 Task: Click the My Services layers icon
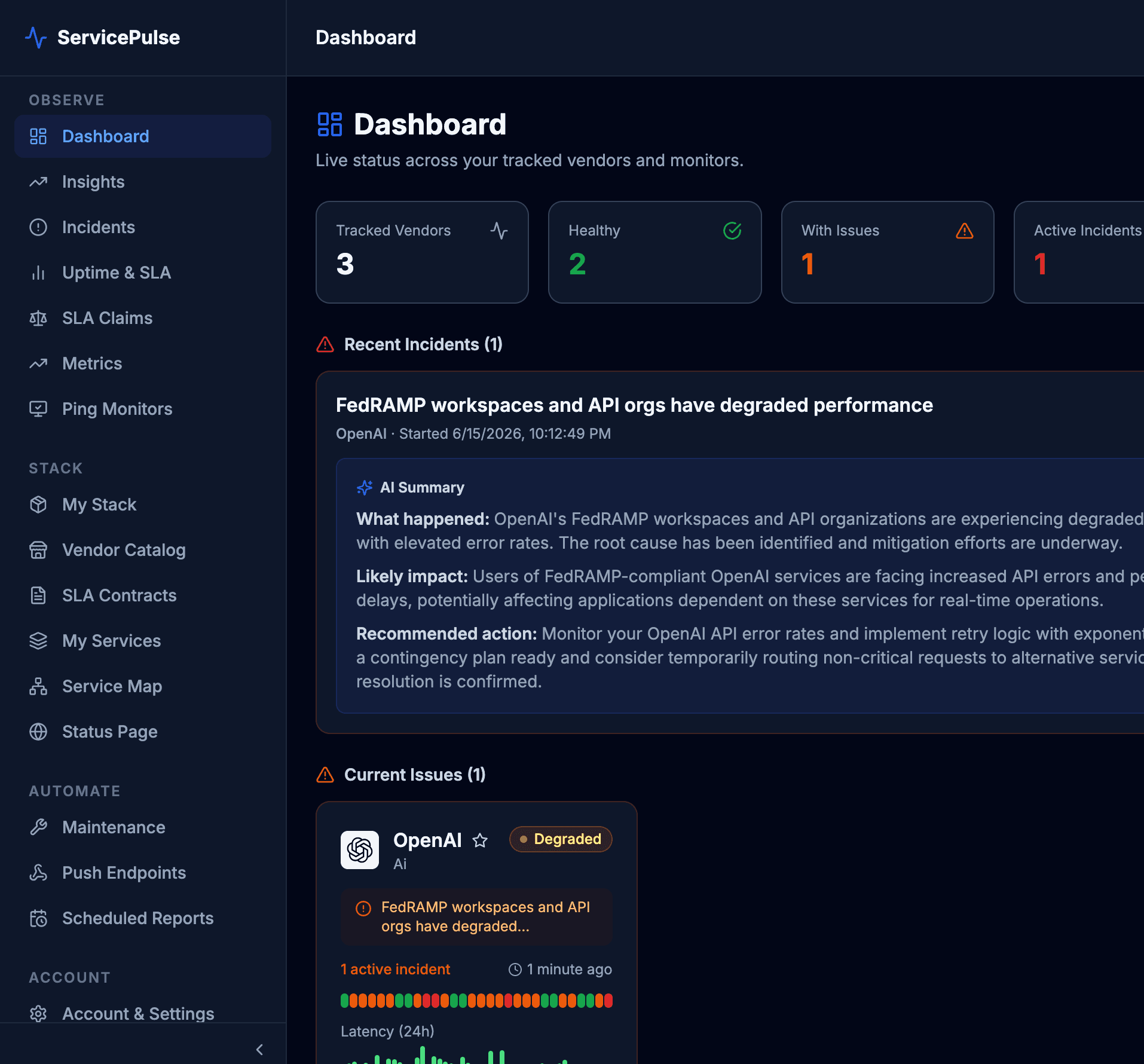click(x=38, y=641)
